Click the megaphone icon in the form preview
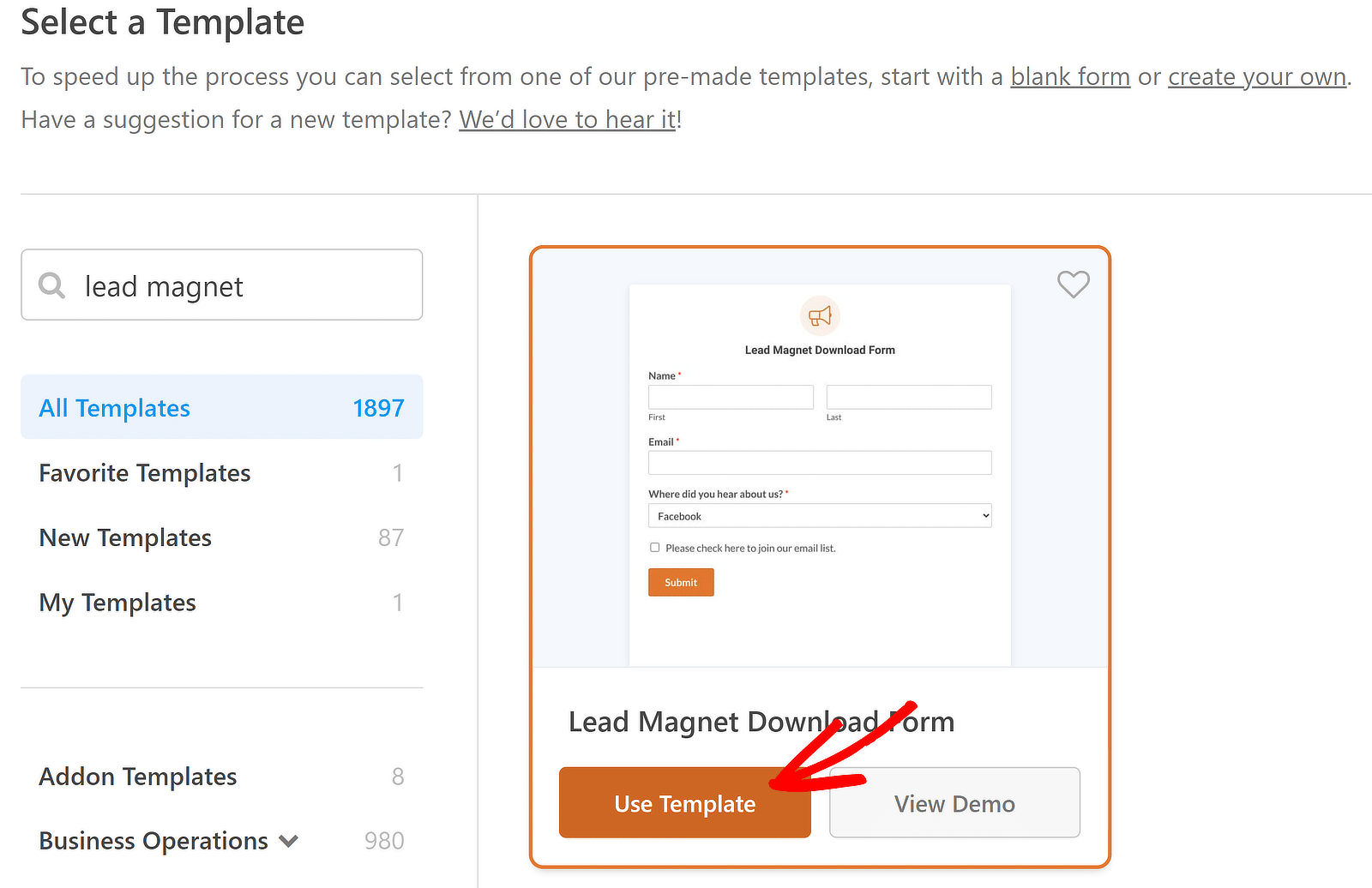This screenshot has height=888, width=1372. (x=820, y=315)
